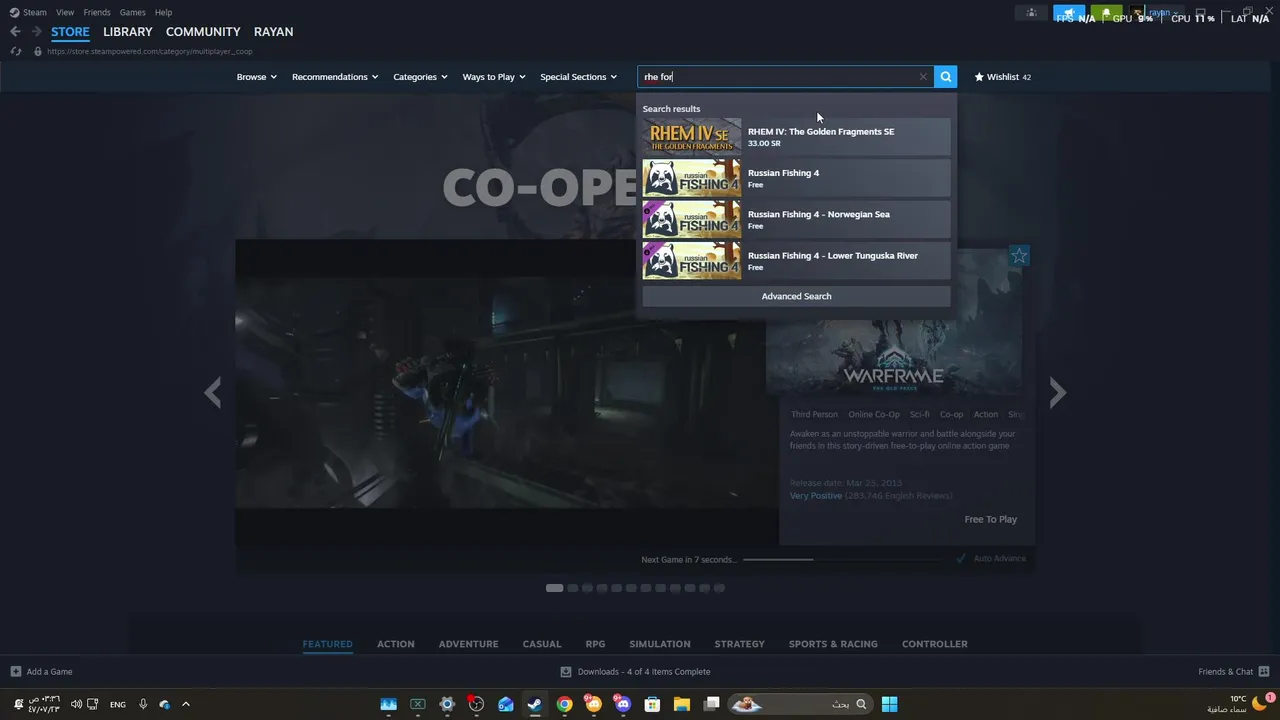Clear the store search text with X

point(923,77)
